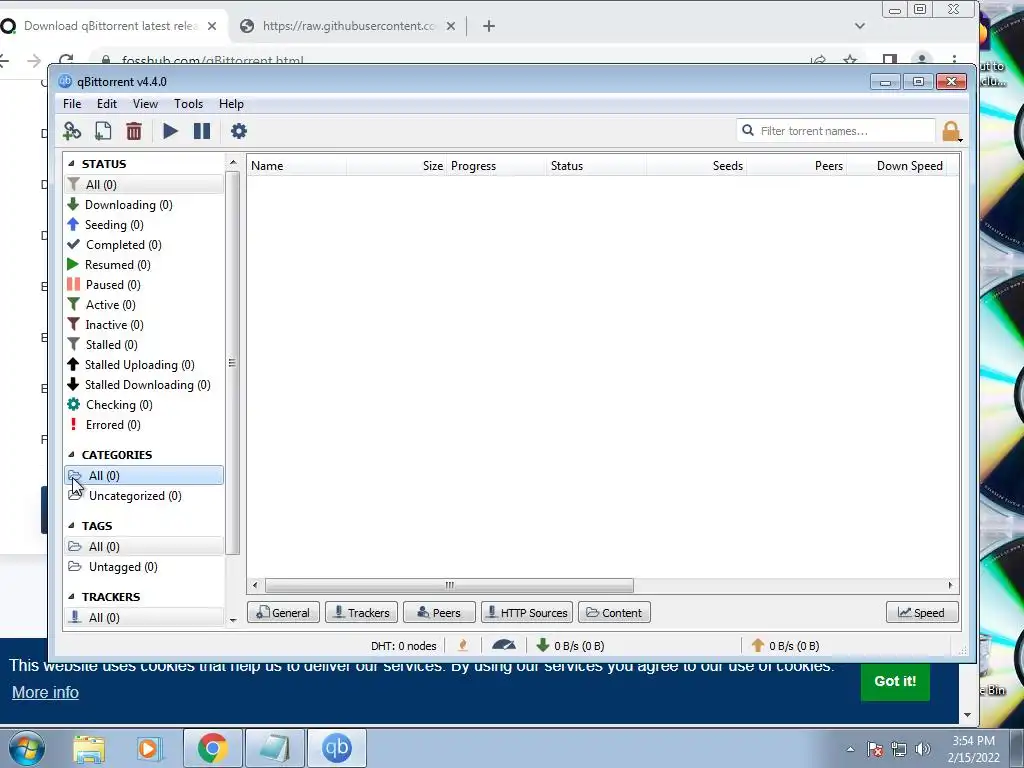
Task: Switch to the Trackers tab
Action: tap(361, 613)
